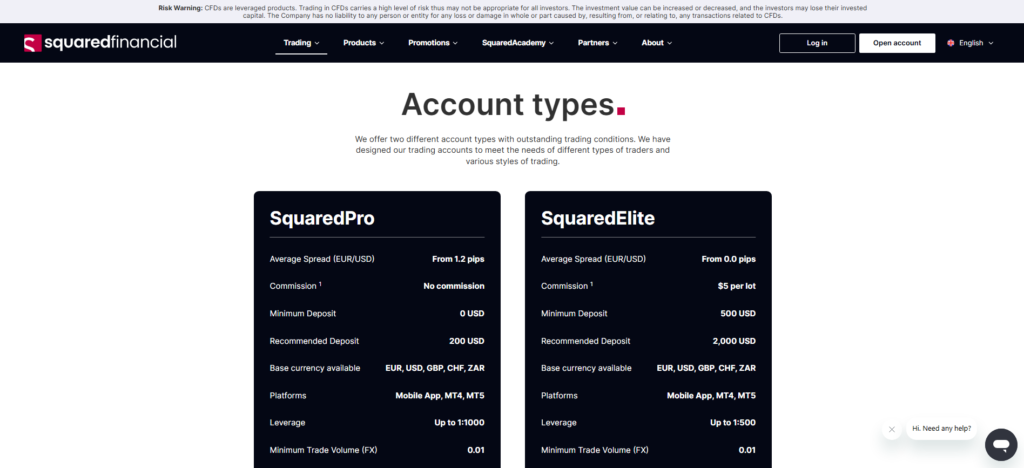Screen dimensions: 1024x468
Task: Expand the Trading menu chevron
Action: coord(317,43)
